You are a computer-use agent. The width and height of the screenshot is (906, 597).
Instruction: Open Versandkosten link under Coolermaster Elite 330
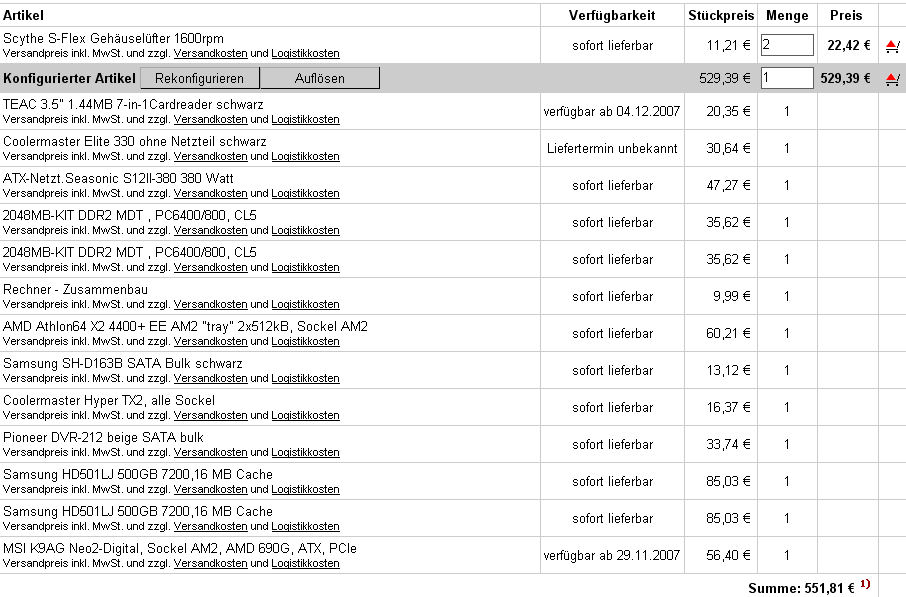click(x=210, y=156)
